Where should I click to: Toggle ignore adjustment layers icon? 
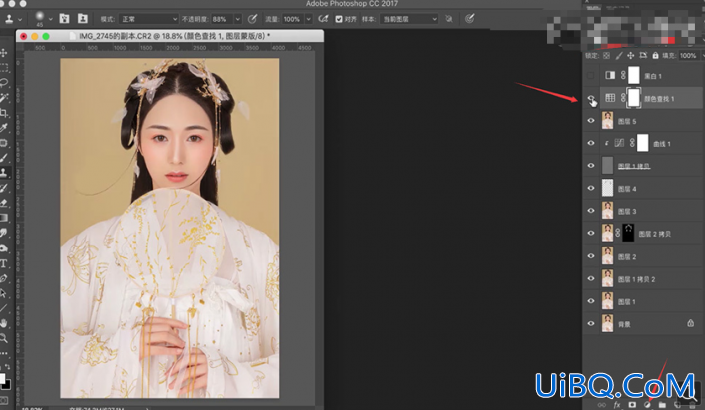[449, 19]
